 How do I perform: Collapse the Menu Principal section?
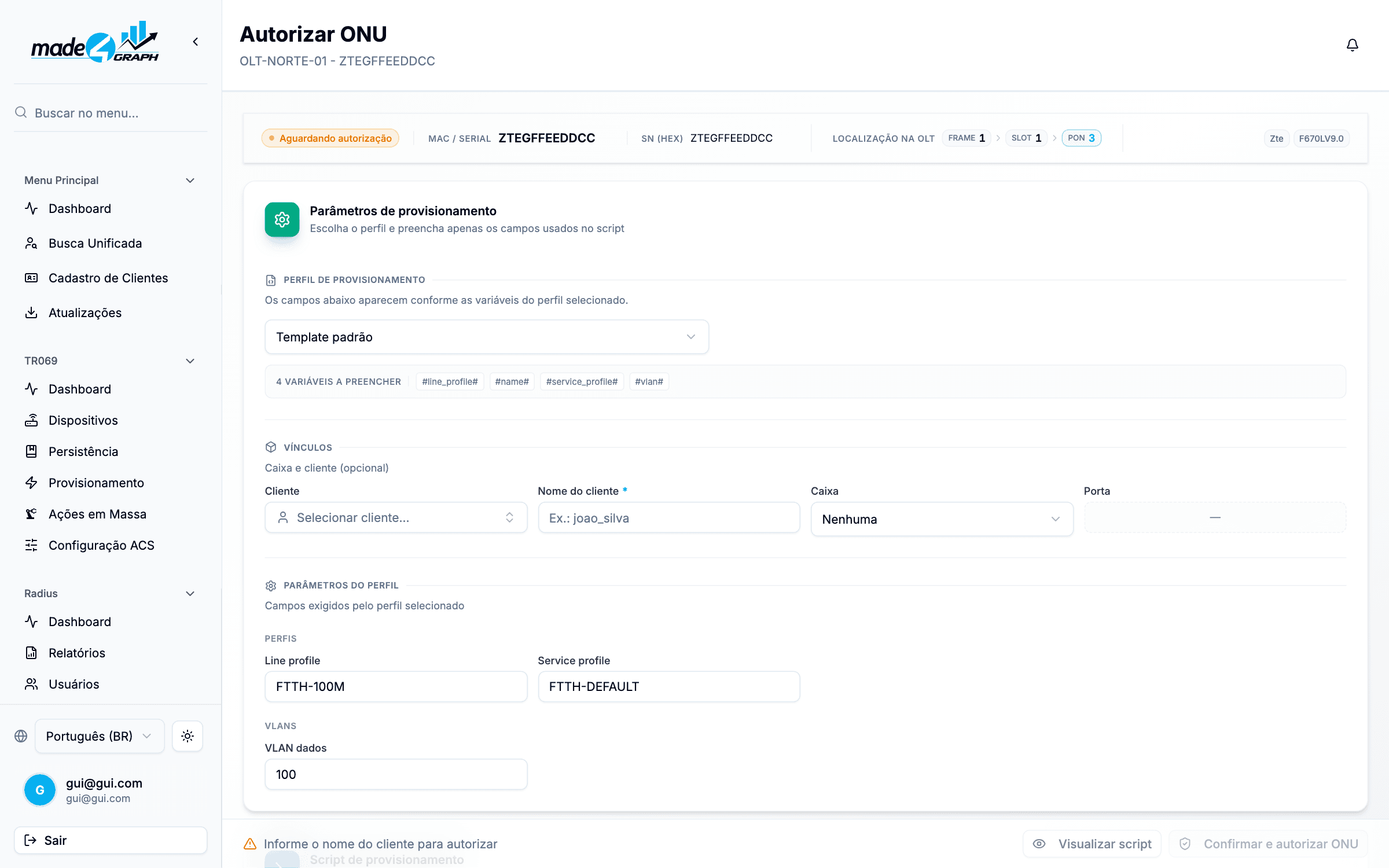[x=190, y=181]
